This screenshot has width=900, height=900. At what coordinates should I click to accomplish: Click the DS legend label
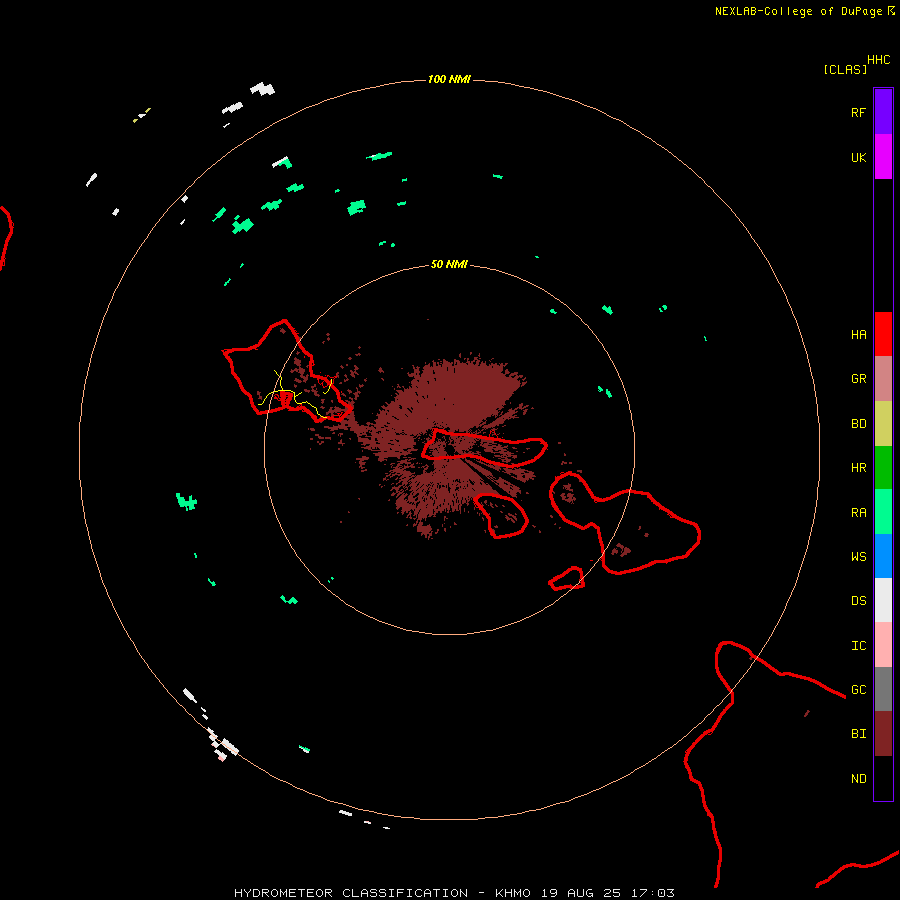click(858, 601)
